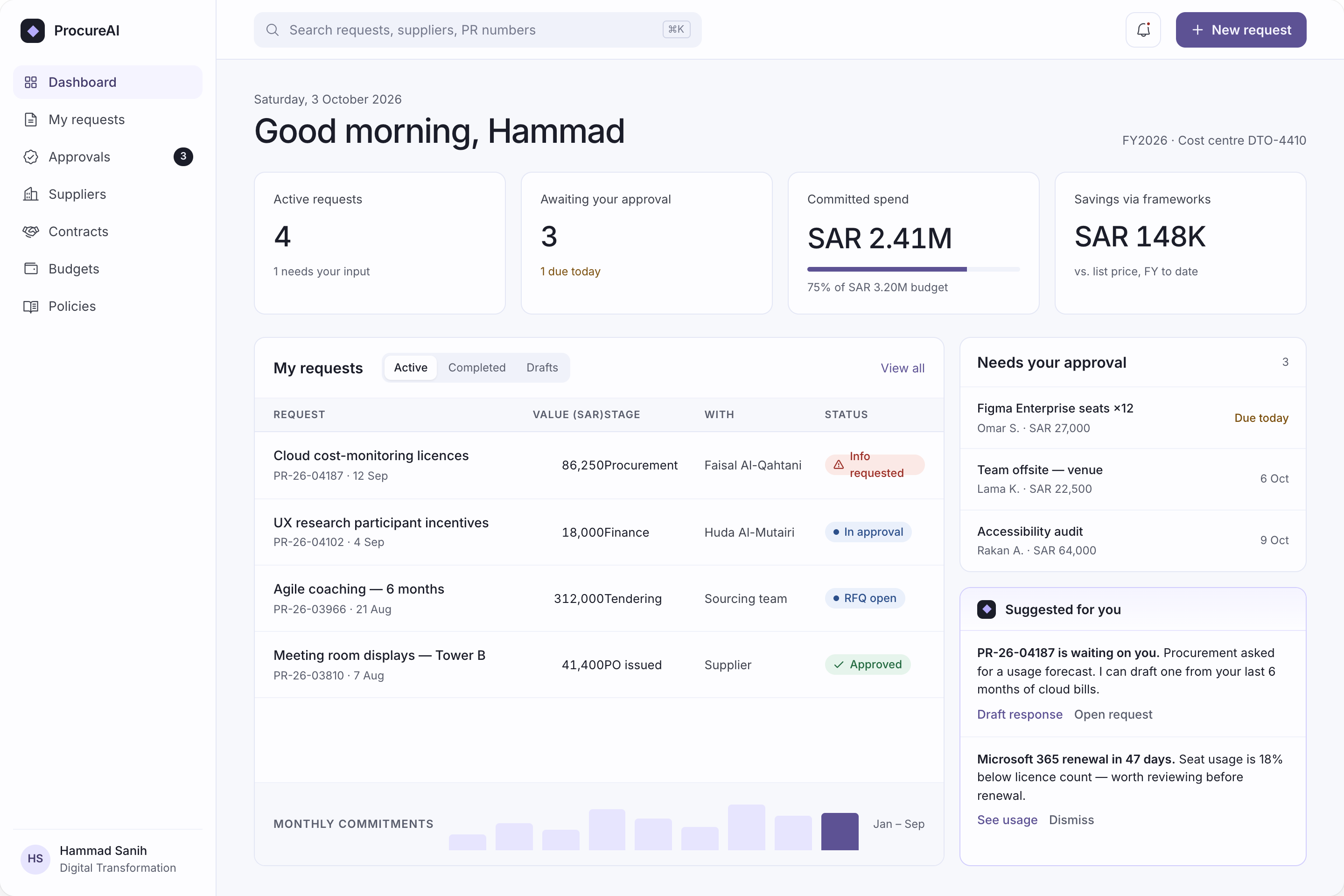Open the UX research participant incentives request
Screen dimensions: 1344x896
coord(599,532)
